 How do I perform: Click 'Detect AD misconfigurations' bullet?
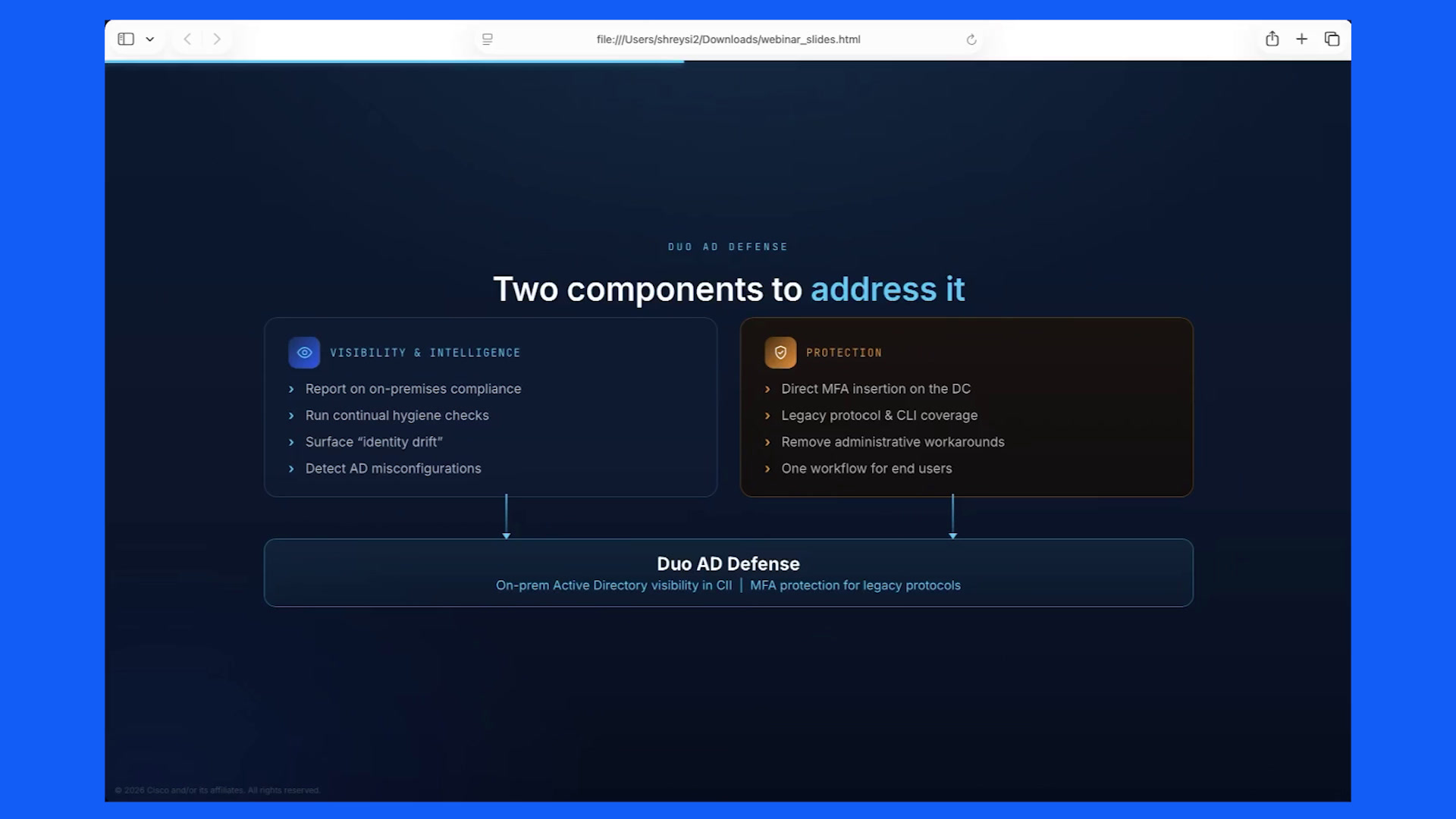[x=393, y=469]
